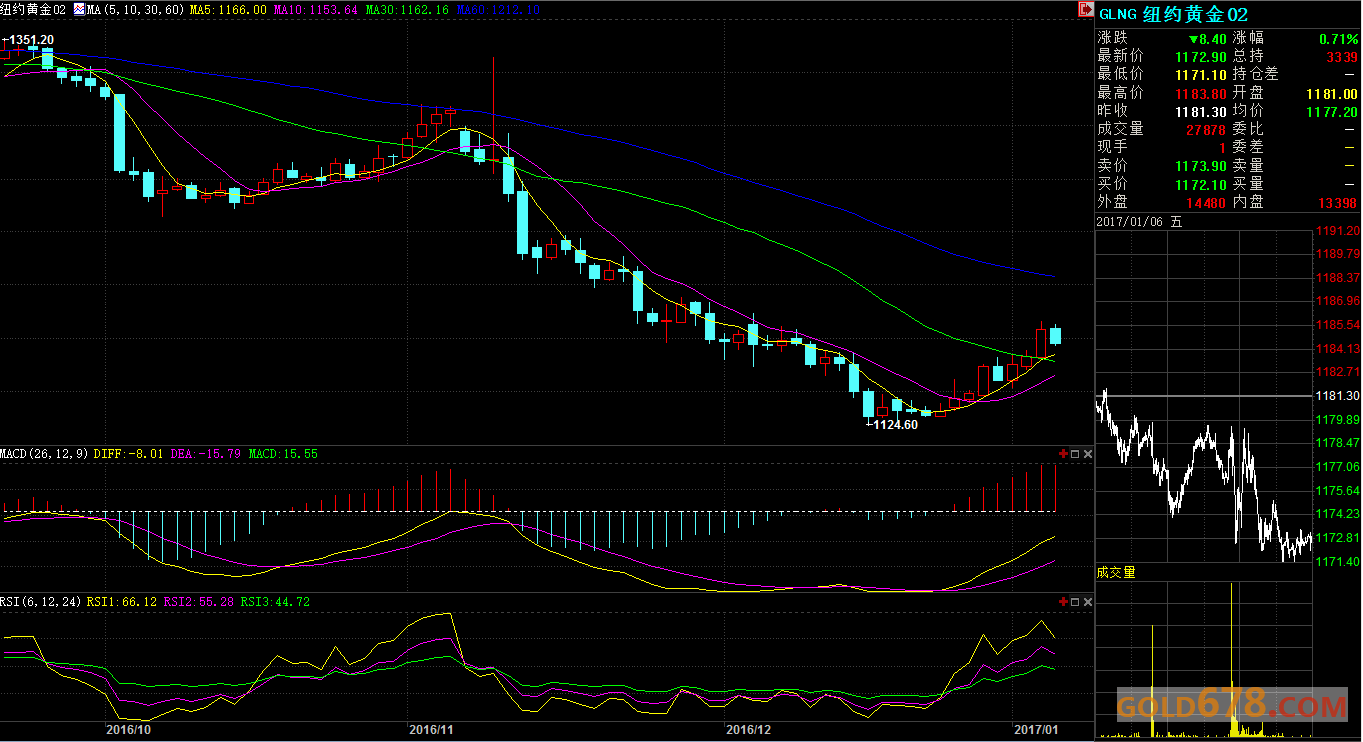This screenshot has height=742, width=1363.
Task: Select the MA(5,10,30,60) parameters label
Action: 135,9
